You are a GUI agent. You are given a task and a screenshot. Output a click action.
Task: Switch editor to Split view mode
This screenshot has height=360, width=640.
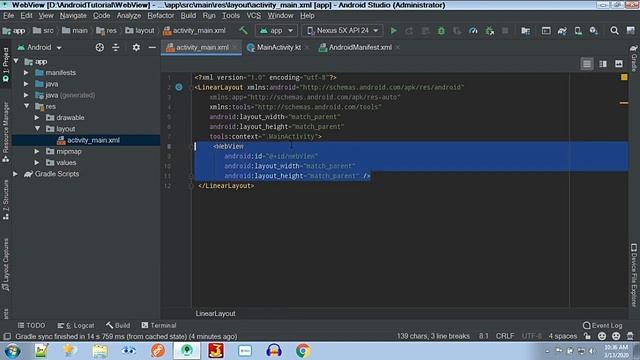(x=603, y=64)
